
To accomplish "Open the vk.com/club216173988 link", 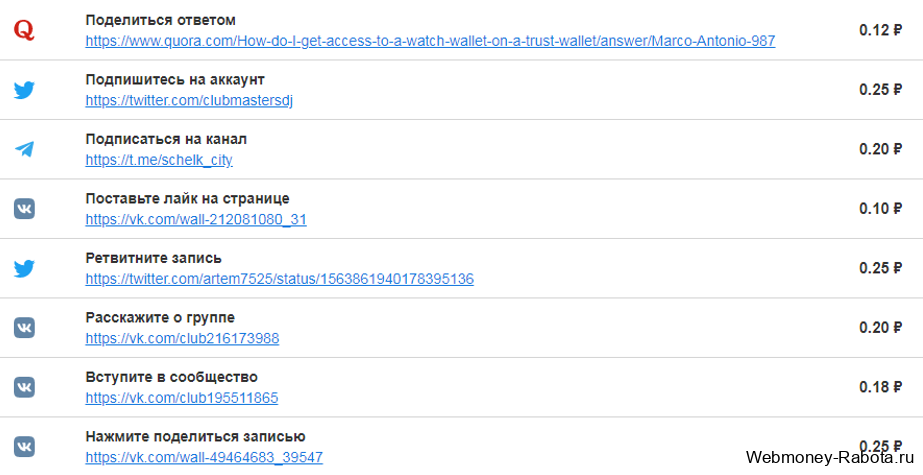I will pyautogui.click(x=182, y=338).
